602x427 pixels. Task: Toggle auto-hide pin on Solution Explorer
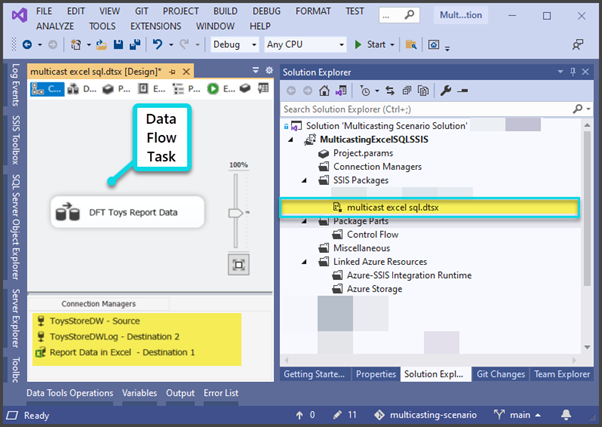573,72
